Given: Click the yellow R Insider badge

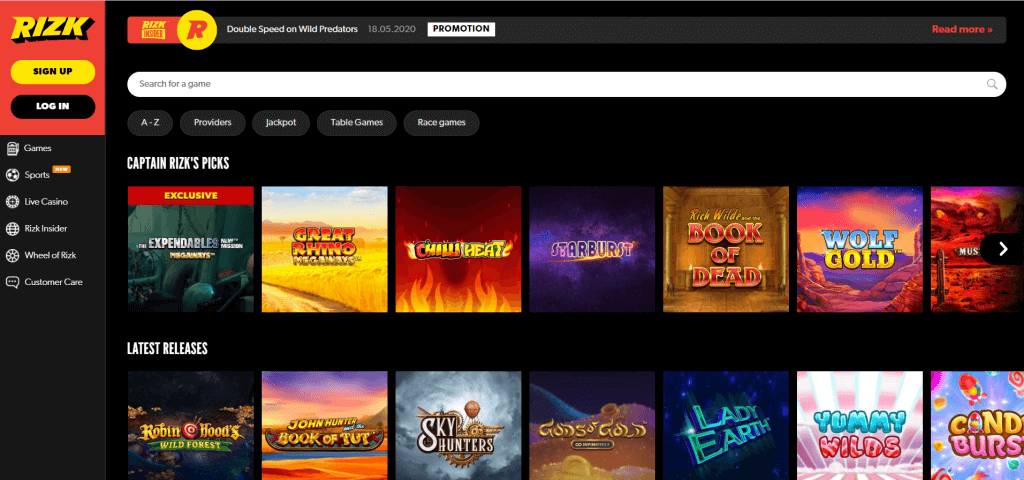Looking at the screenshot, I should coord(197,30).
